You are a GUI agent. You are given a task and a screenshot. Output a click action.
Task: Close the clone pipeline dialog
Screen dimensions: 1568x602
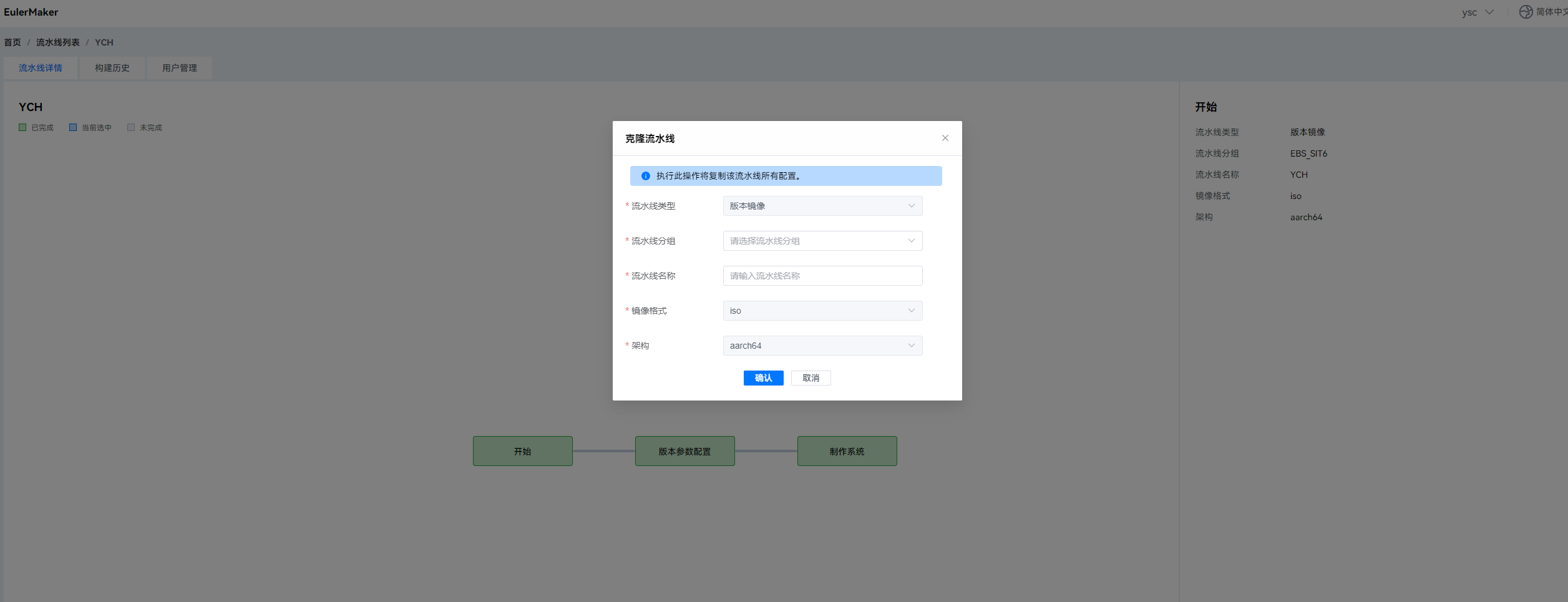click(945, 138)
